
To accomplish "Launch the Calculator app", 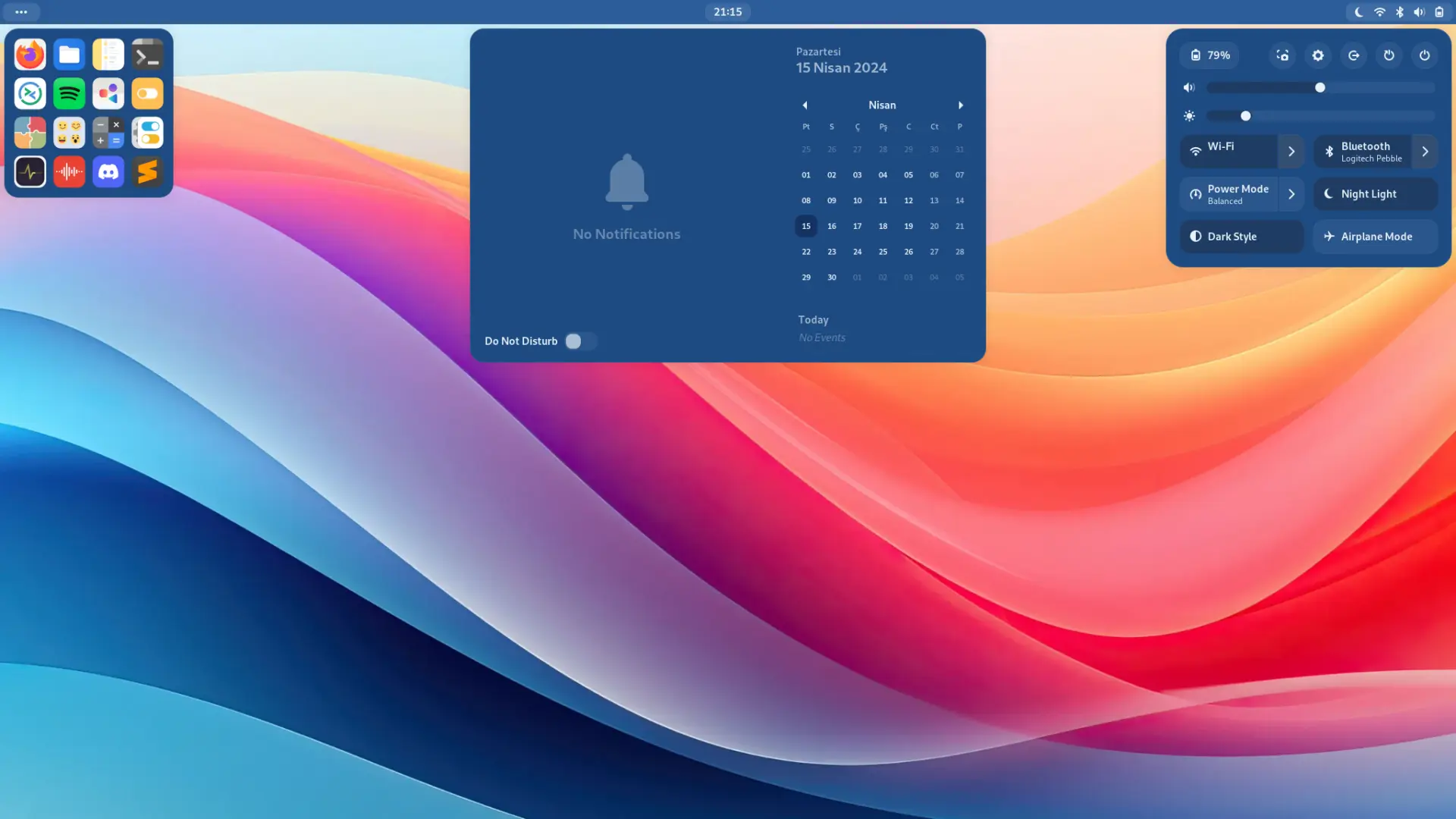I will (108, 133).
